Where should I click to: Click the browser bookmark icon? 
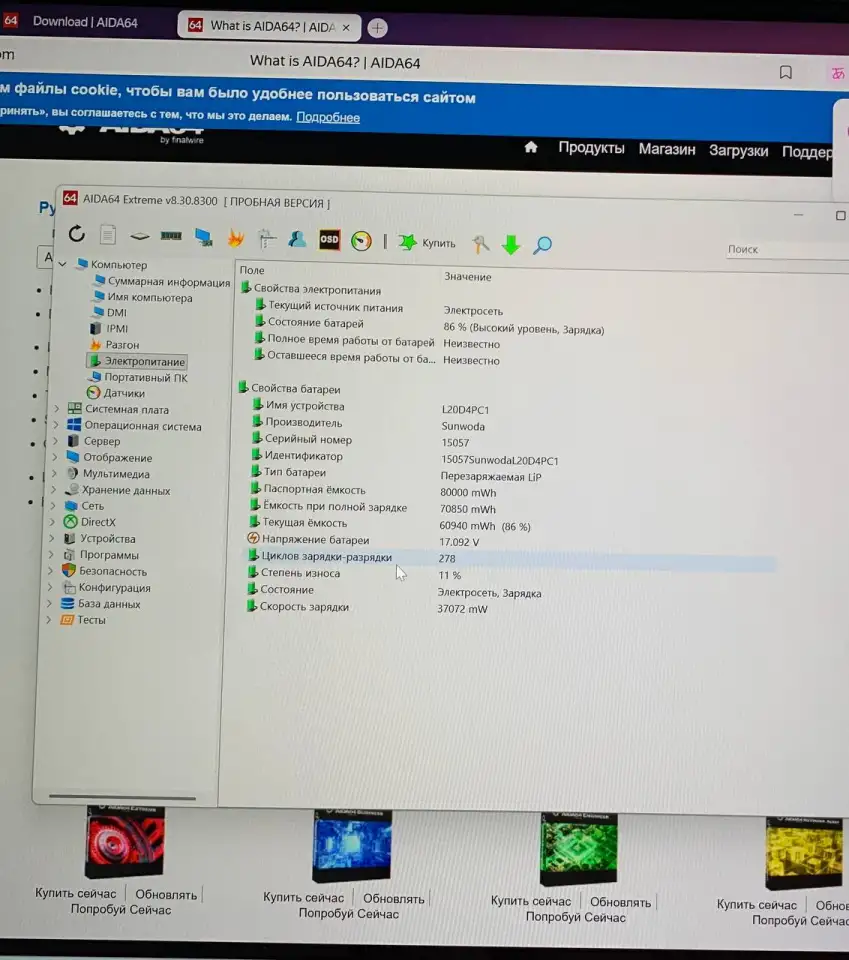coord(785,72)
